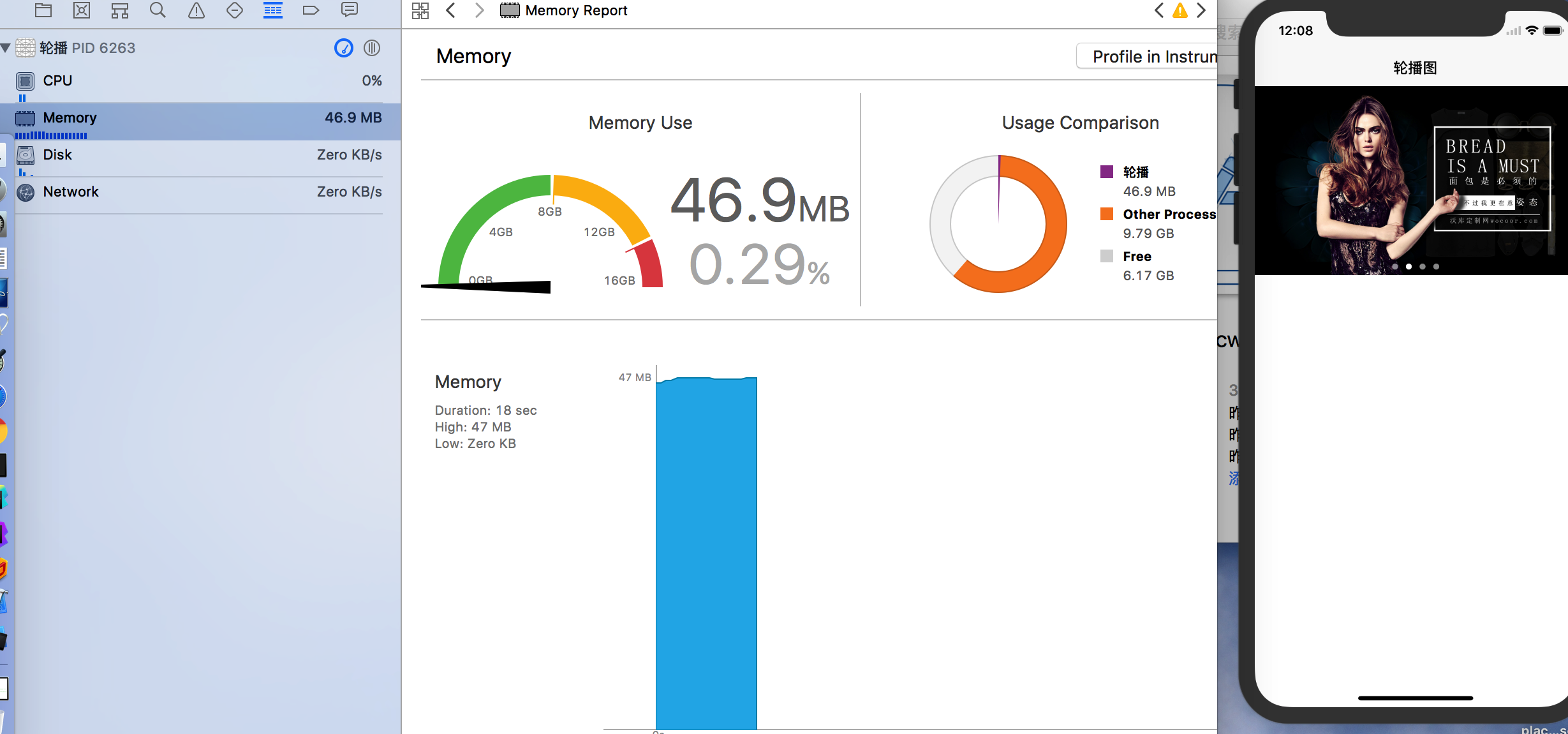1568x734 pixels.
Task: Collapse the 轮播 PID 6263 process tree
Action: (x=6, y=48)
